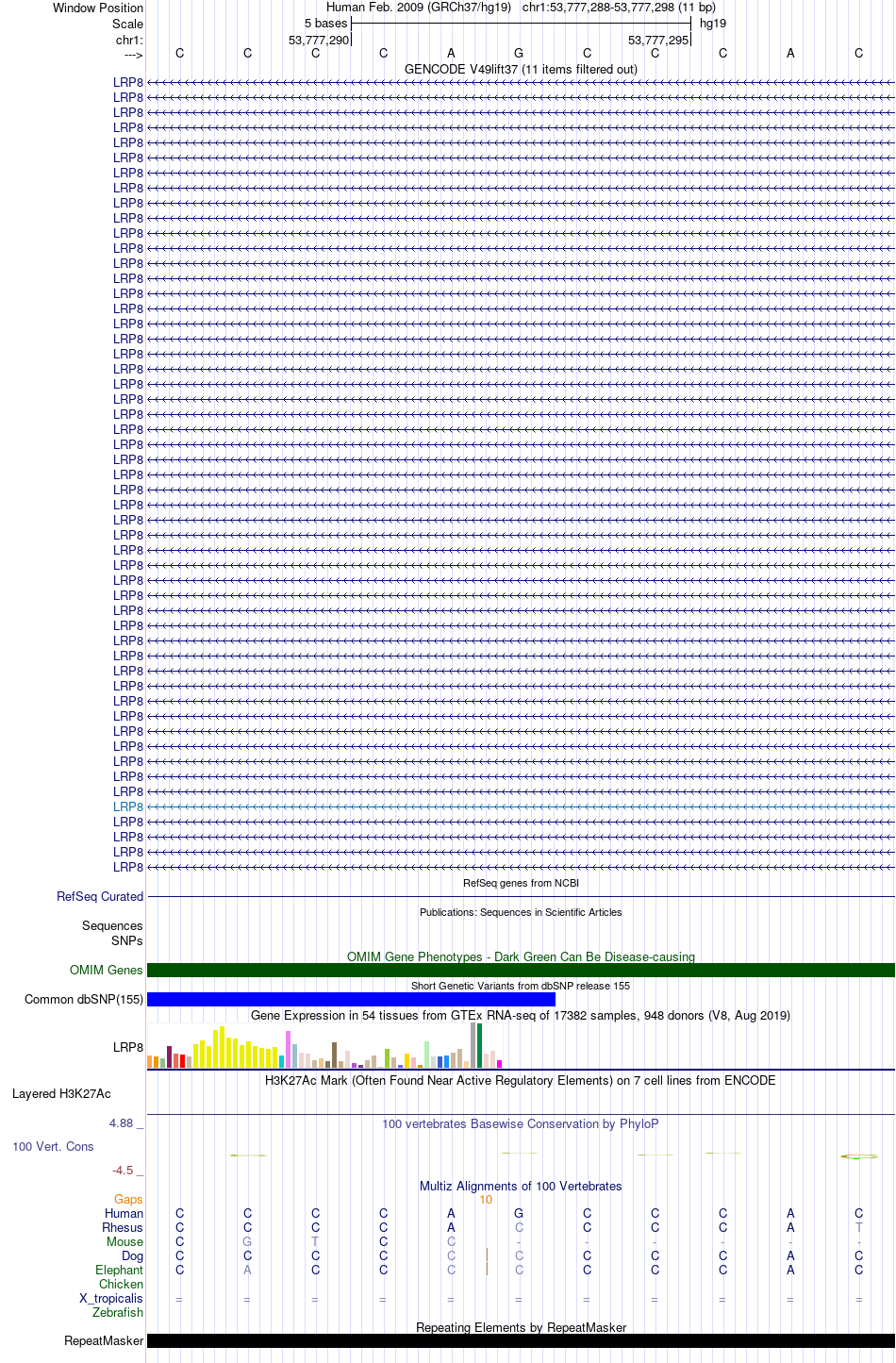Screen dimensions: 896x1363
Task: Click the '--->' strand direction arrow
Action: (x=133, y=55)
